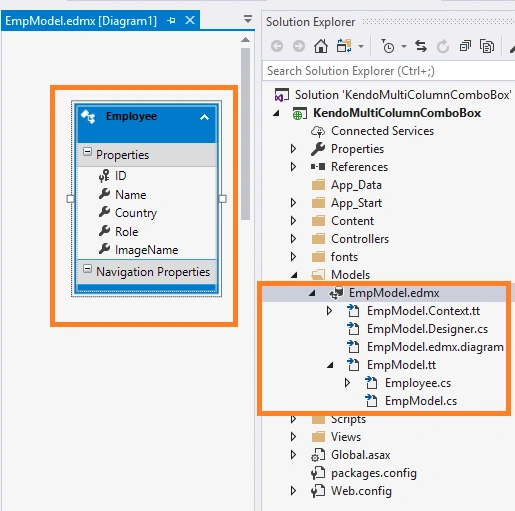Expand Employee.cs node
The image size is (515, 511).
[x=347, y=383]
